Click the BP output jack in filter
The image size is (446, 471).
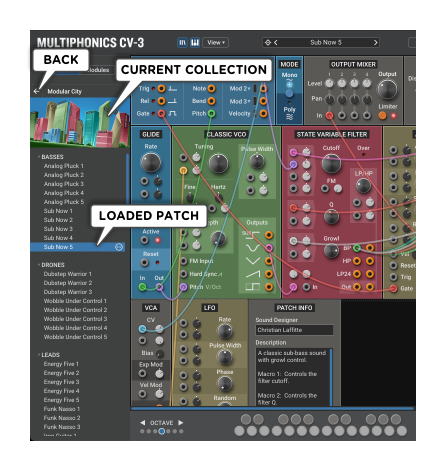[357, 248]
